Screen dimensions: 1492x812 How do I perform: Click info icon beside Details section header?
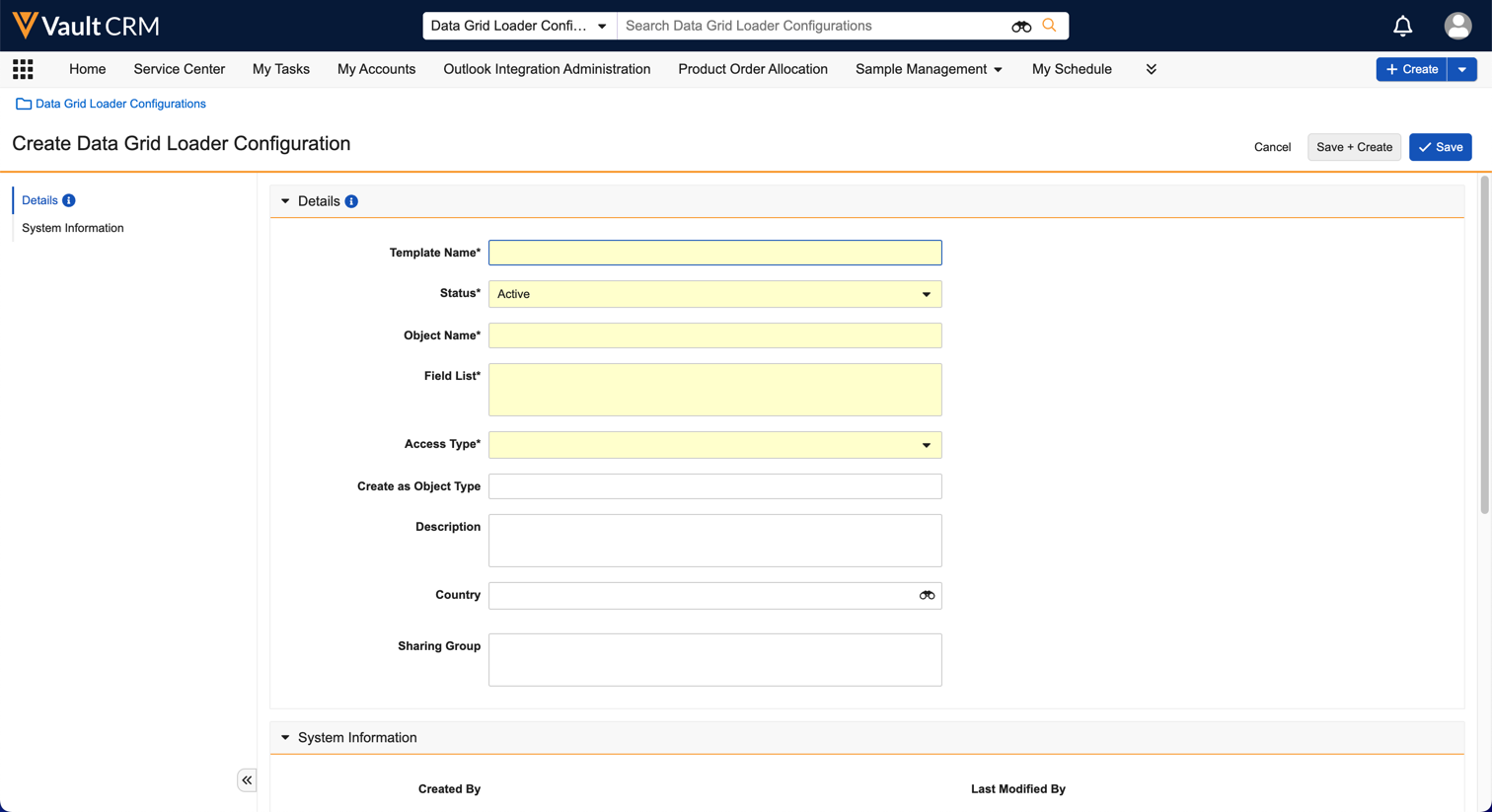tap(351, 201)
